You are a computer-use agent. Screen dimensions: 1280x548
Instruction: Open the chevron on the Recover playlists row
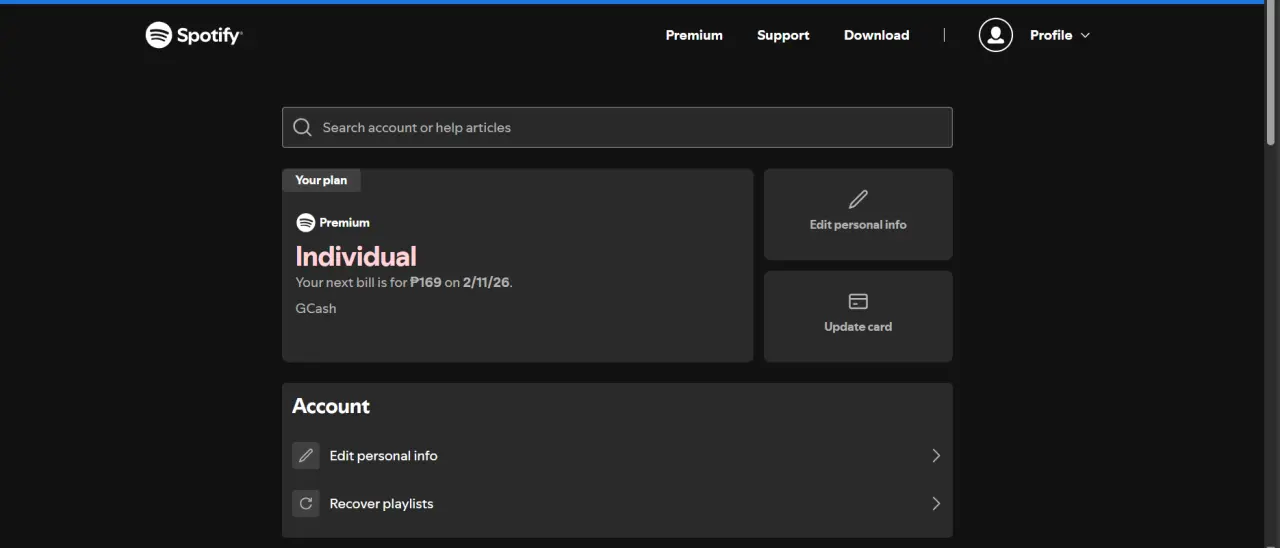(936, 503)
